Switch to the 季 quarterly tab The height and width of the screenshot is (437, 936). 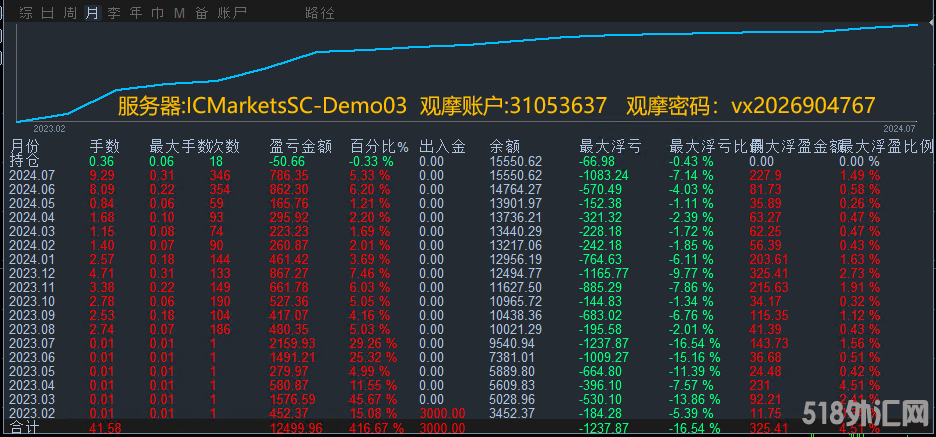[114, 13]
